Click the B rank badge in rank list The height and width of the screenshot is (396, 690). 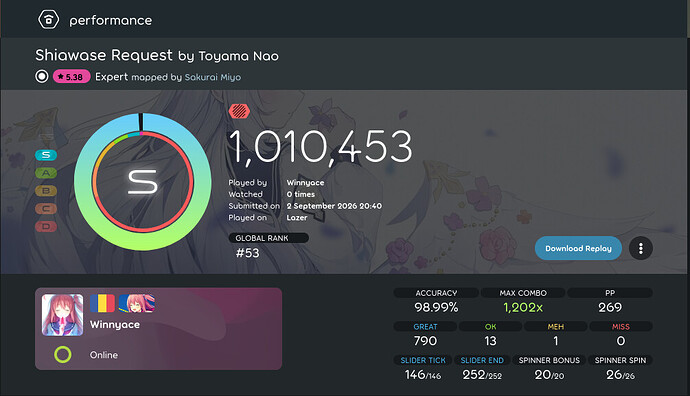click(46, 191)
